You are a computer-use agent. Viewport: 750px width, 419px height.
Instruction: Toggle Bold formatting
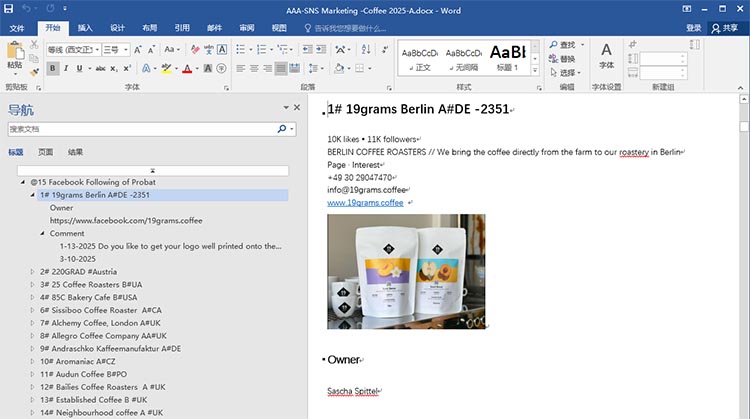pyautogui.click(x=53, y=68)
